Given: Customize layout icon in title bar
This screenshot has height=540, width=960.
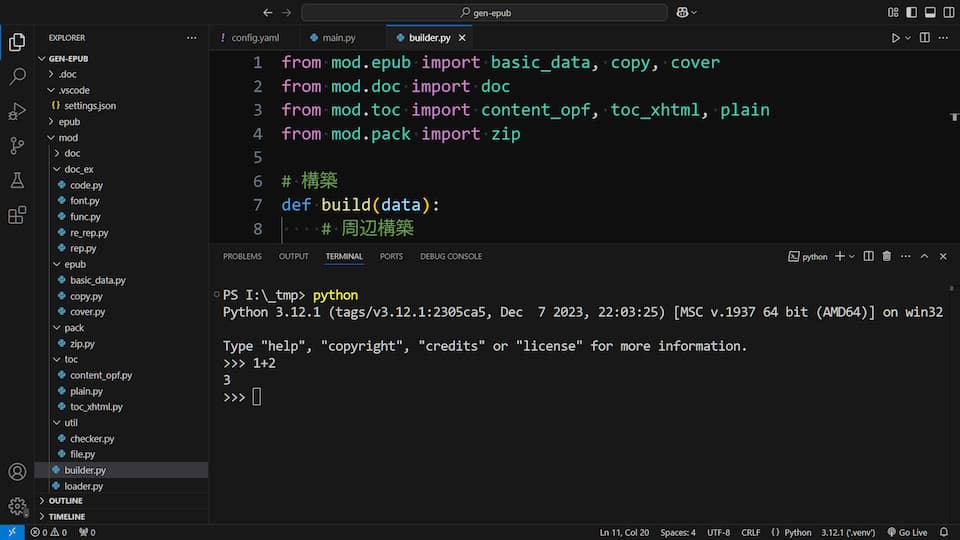Looking at the screenshot, I should click(x=893, y=12).
